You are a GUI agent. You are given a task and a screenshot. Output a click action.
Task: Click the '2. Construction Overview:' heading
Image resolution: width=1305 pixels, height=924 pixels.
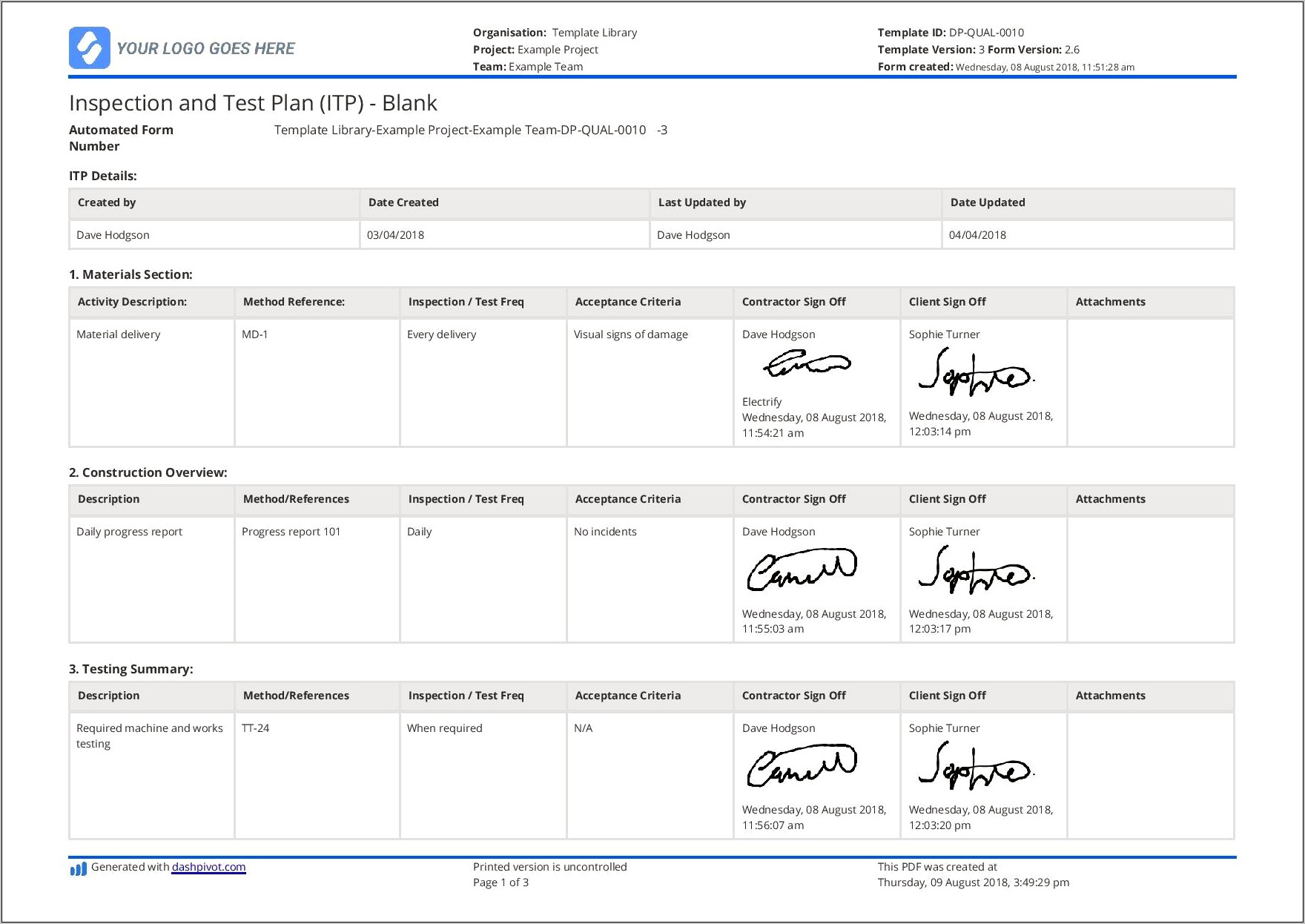pyautogui.click(x=148, y=472)
